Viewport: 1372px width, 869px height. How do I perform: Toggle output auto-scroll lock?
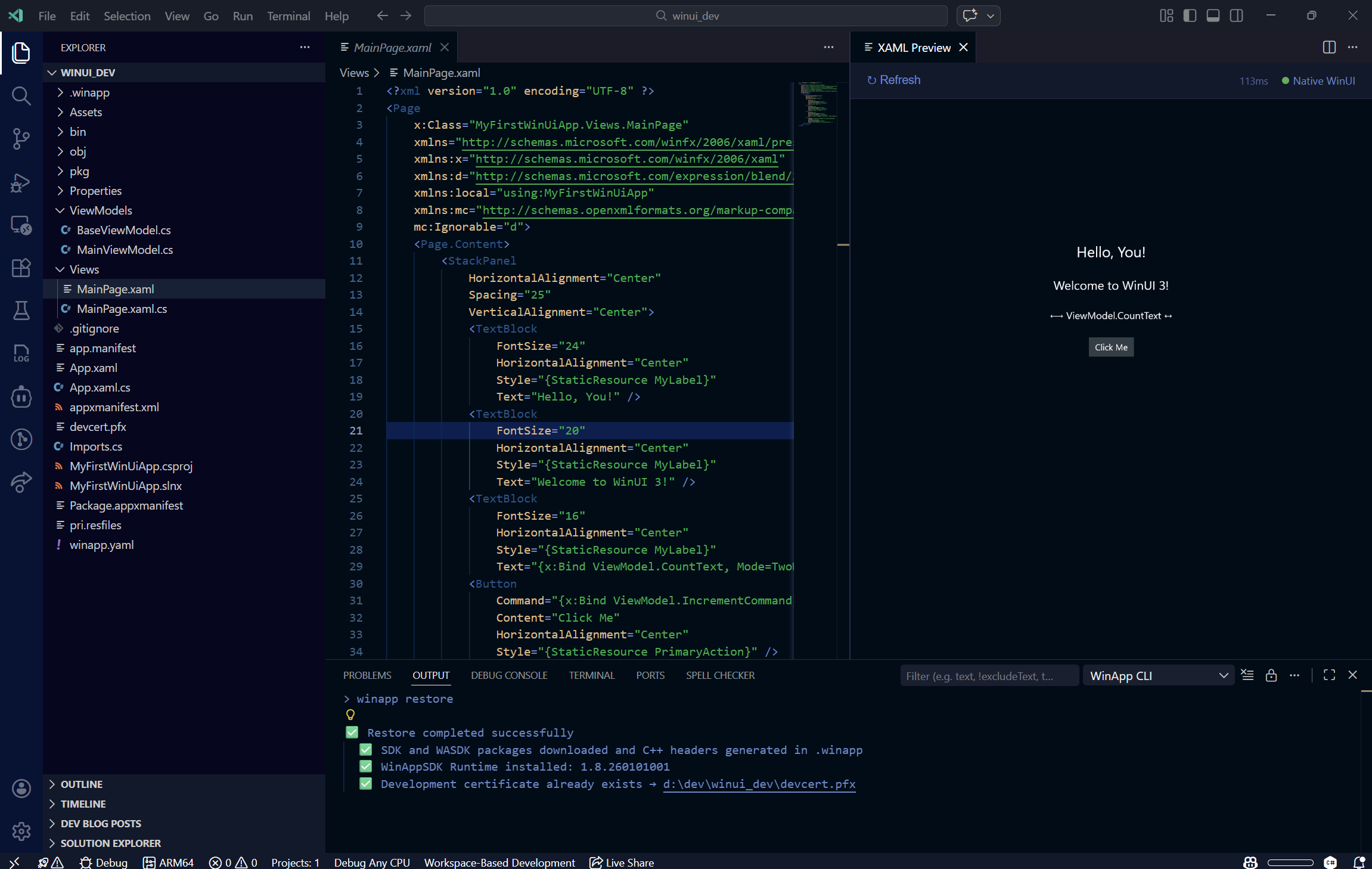point(1271,675)
